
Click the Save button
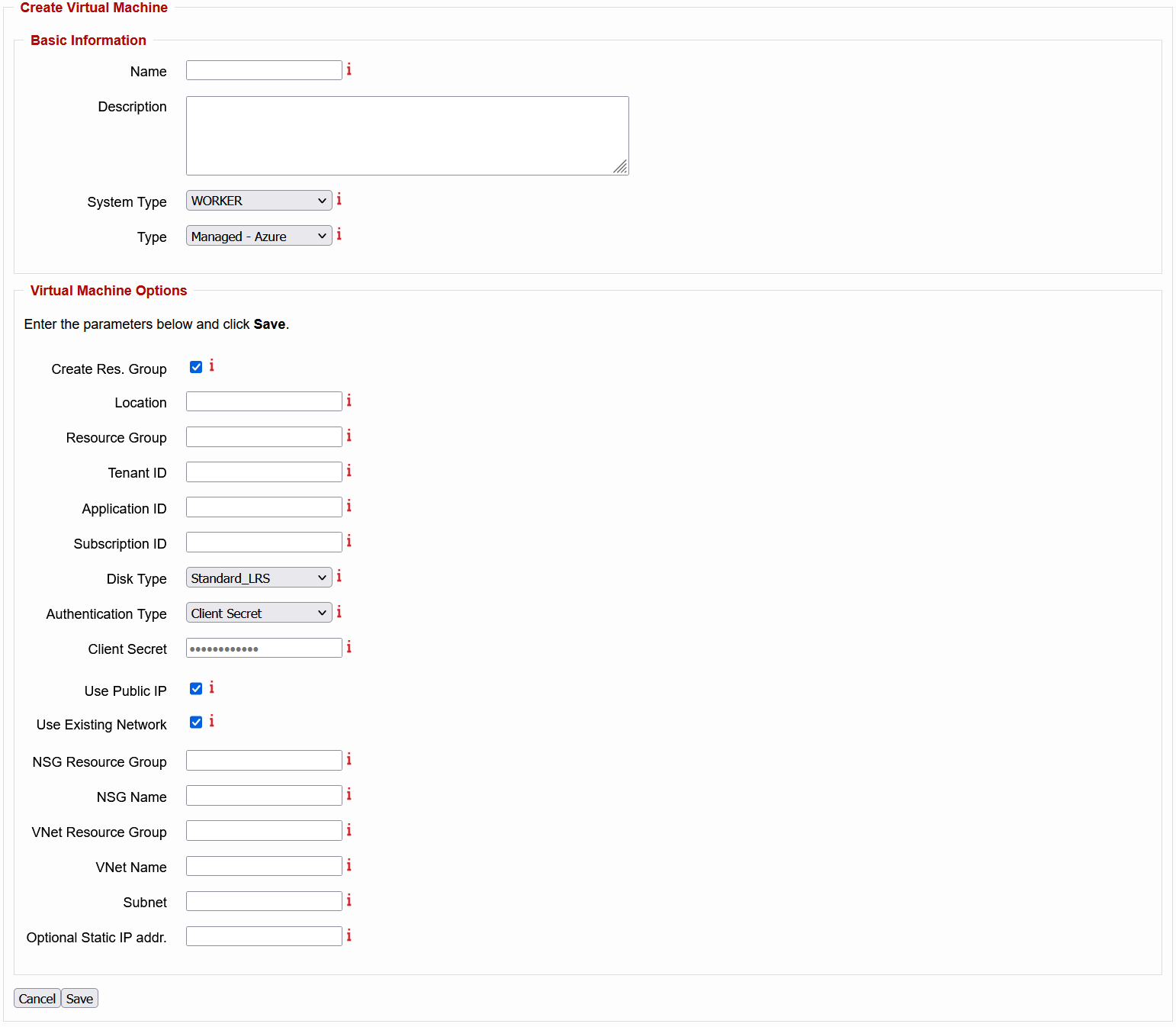point(79,998)
